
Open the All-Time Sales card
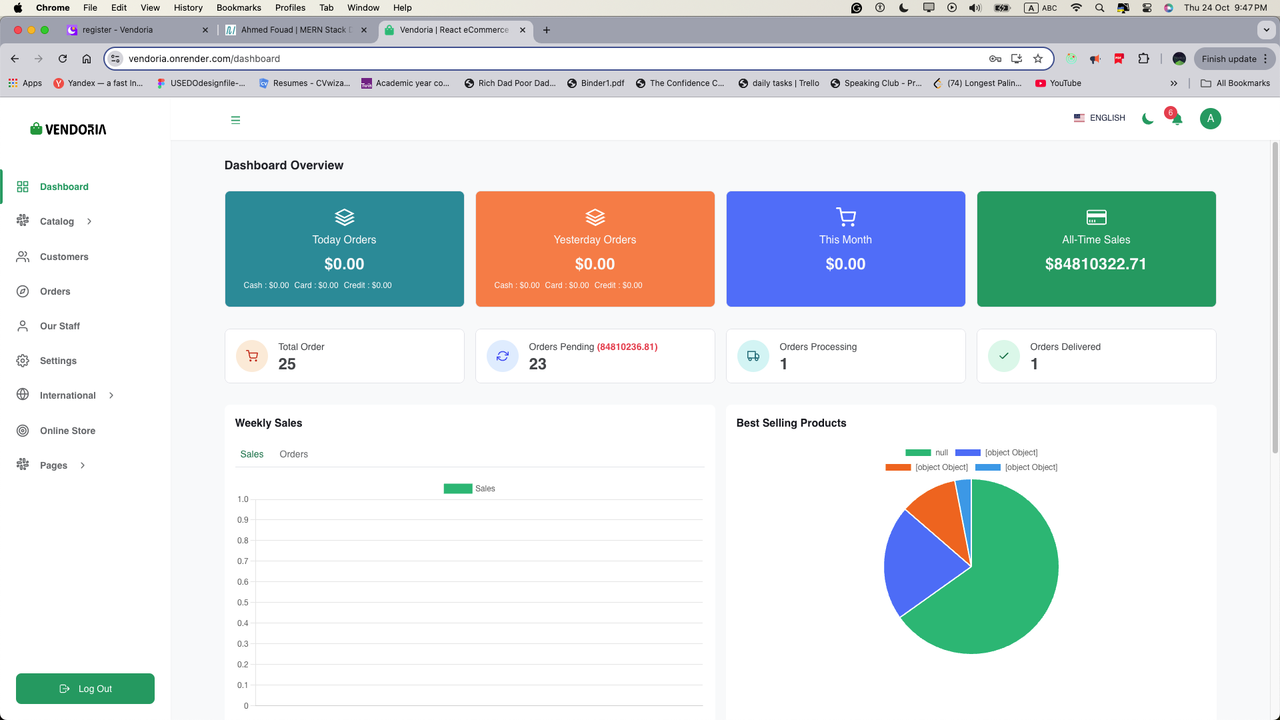click(1096, 249)
